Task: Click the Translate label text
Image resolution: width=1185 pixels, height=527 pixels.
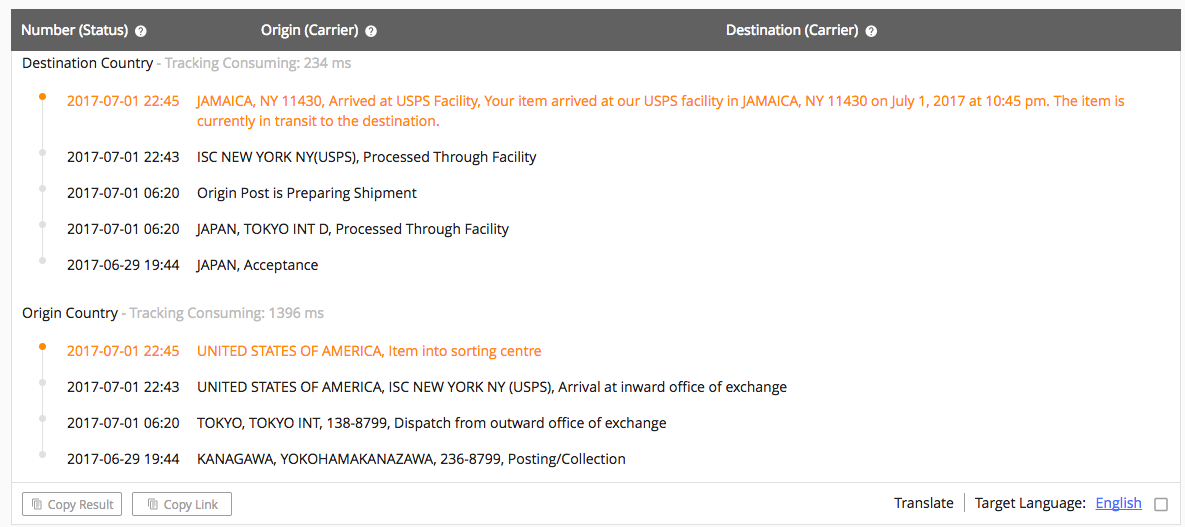Action: (924, 504)
